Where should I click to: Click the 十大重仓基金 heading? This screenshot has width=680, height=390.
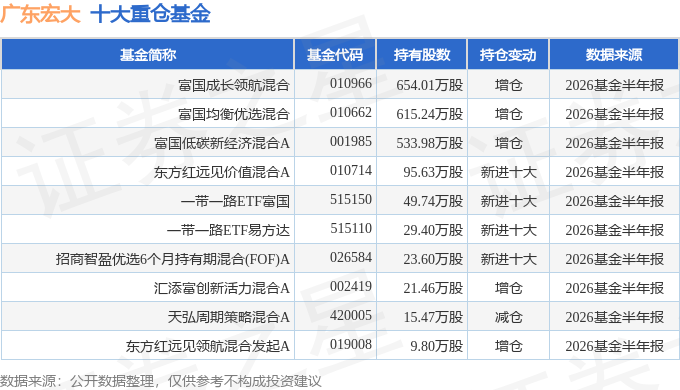[x=150, y=13]
